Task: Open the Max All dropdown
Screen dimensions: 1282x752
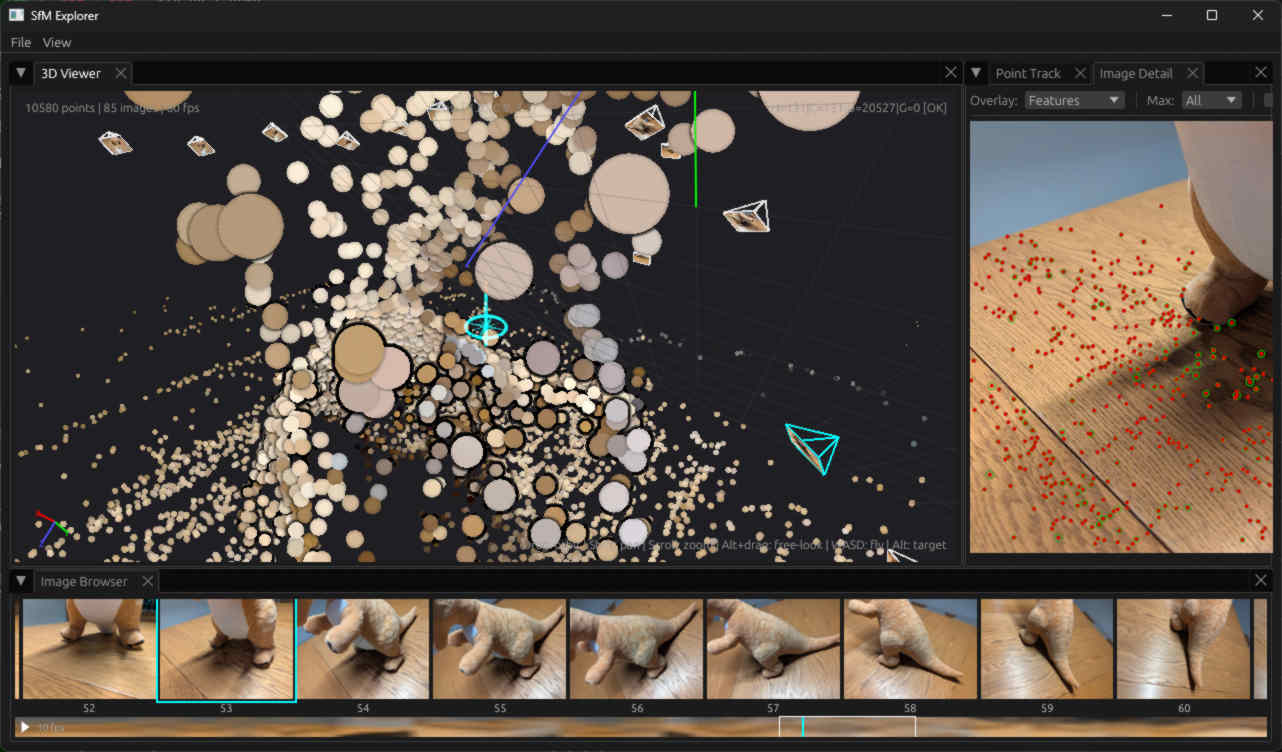Action: click(x=1211, y=100)
